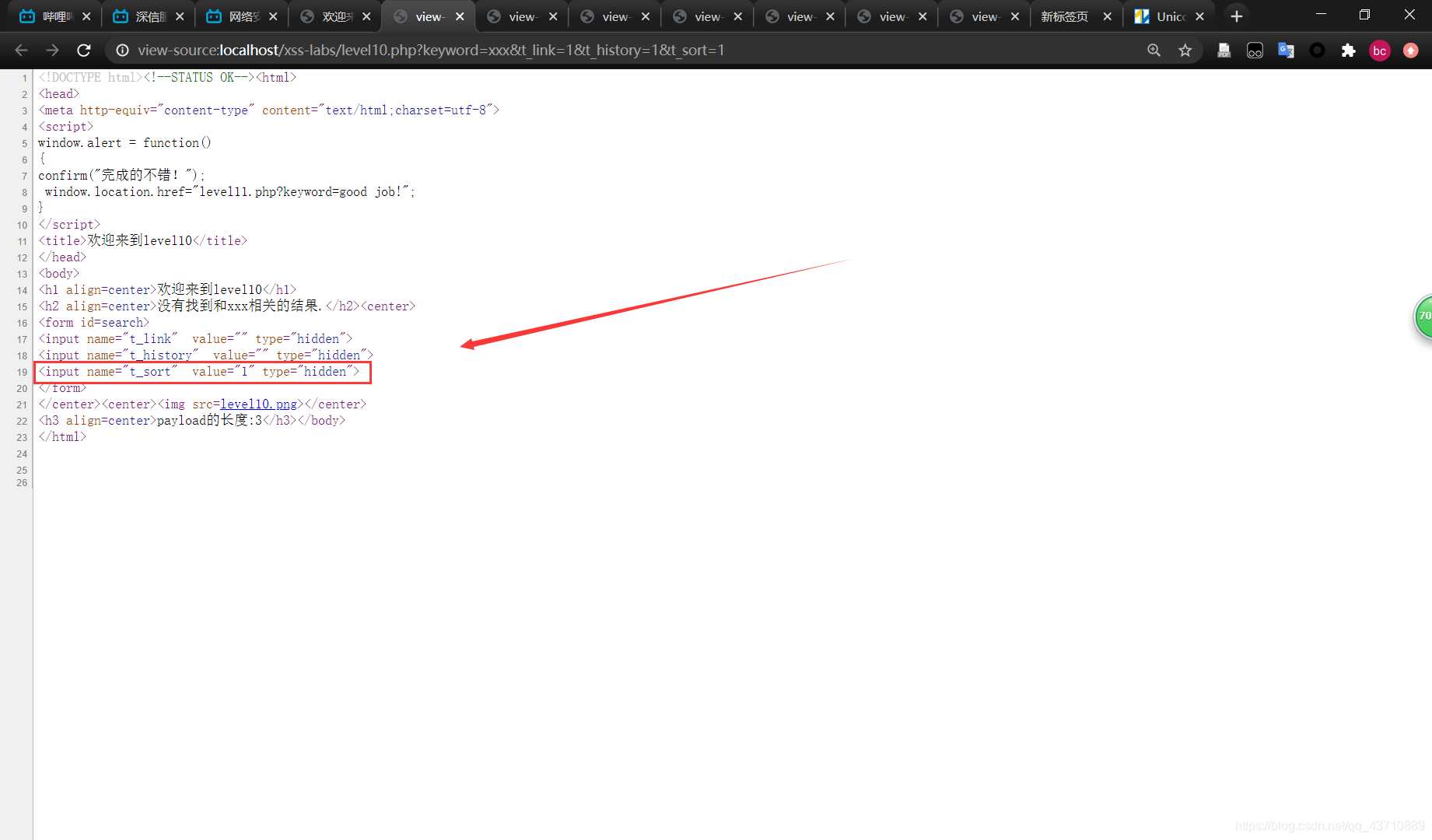Open the Google Translate extension
Screen dimensions: 1432x840
click(x=1286, y=51)
